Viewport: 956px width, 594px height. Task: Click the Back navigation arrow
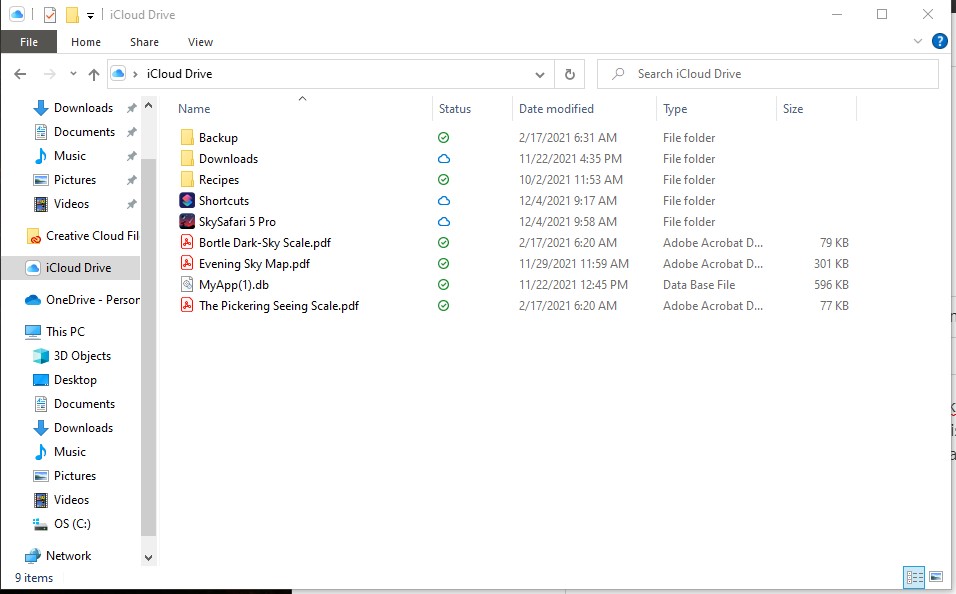pos(19,73)
